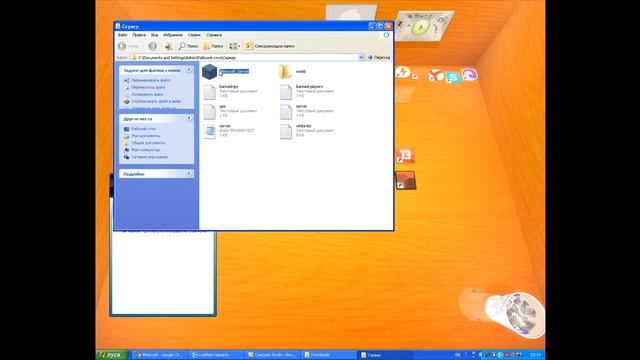Screen dimensions: 640x360
Task: Click the Rename file task link
Action: [151, 80]
